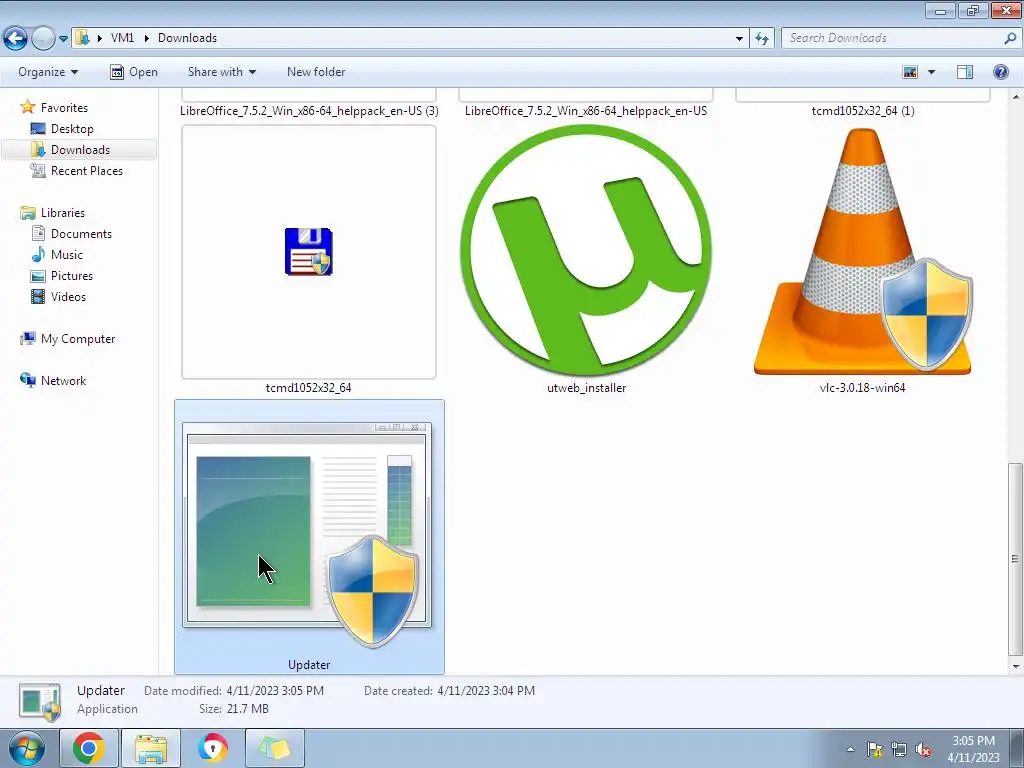Select the utweb_installer uTorrent icon
The image size is (1024, 768).
pyautogui.click(x=586, y=251)
